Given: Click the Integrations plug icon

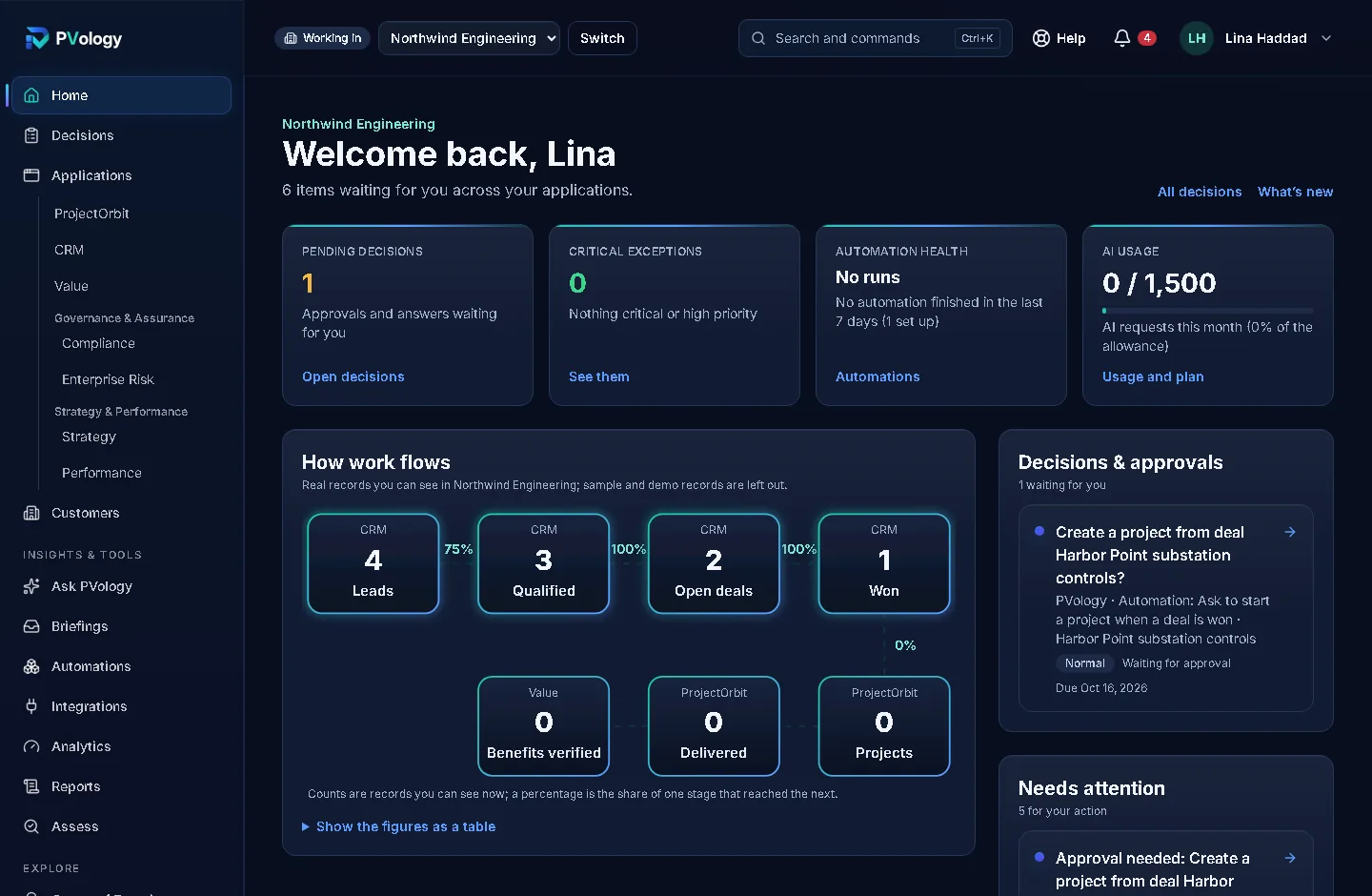Looking at the screenshot, I should tap(31, 706).
